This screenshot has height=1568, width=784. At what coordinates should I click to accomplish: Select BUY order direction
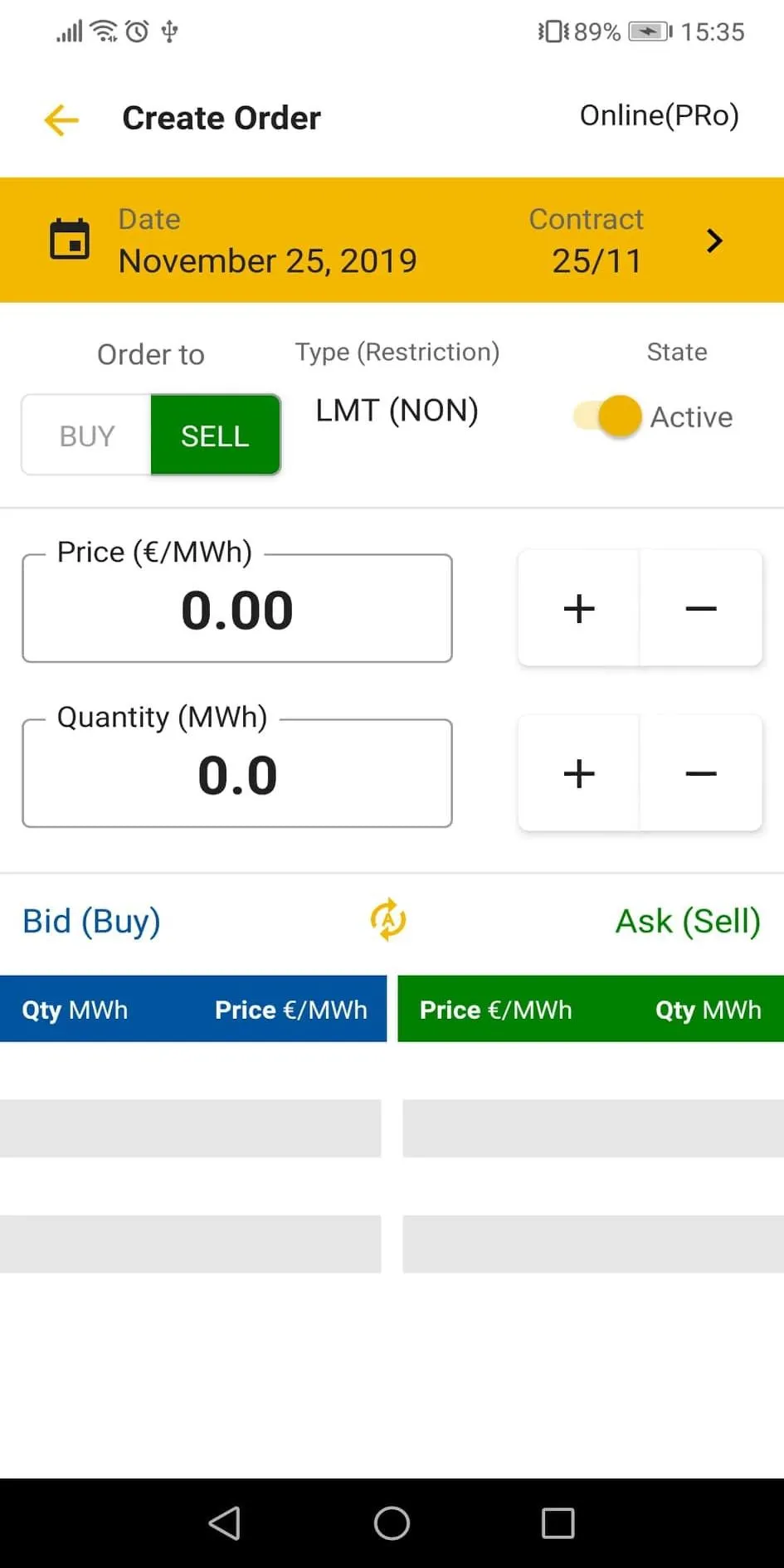86,435
